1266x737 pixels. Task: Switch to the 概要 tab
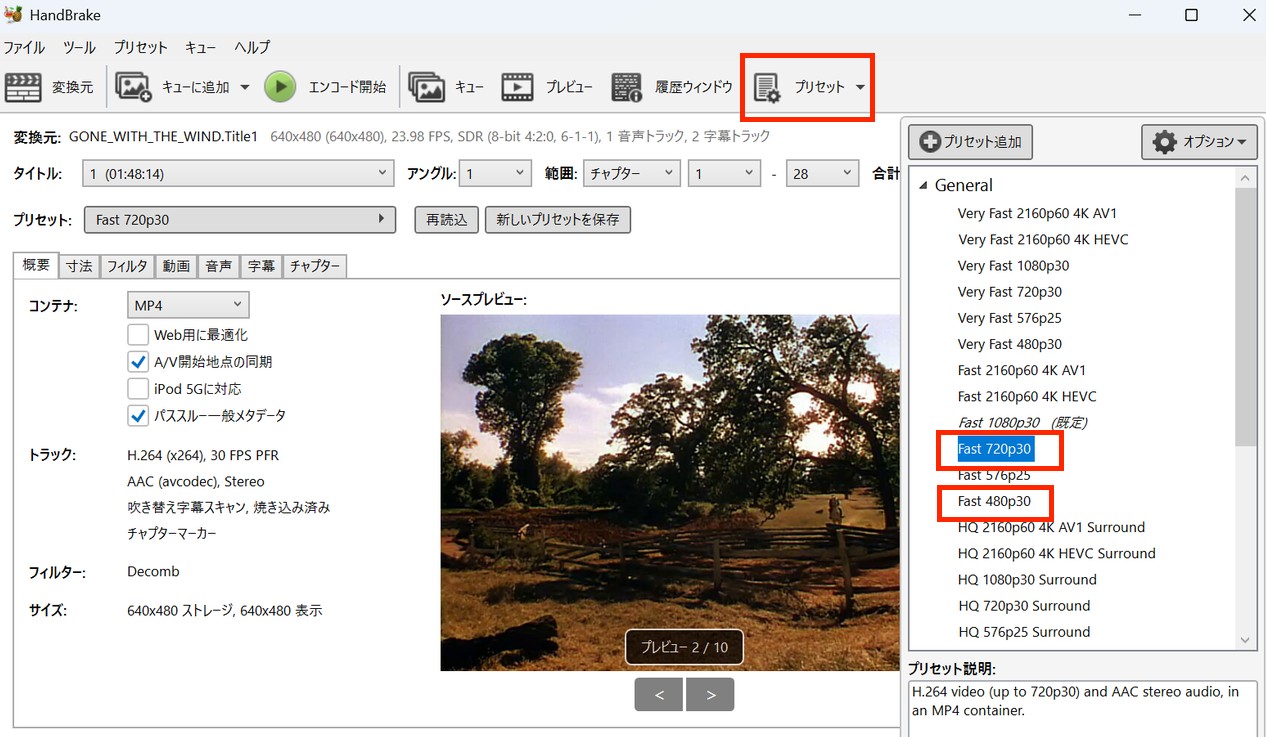(x=36, y=265)
